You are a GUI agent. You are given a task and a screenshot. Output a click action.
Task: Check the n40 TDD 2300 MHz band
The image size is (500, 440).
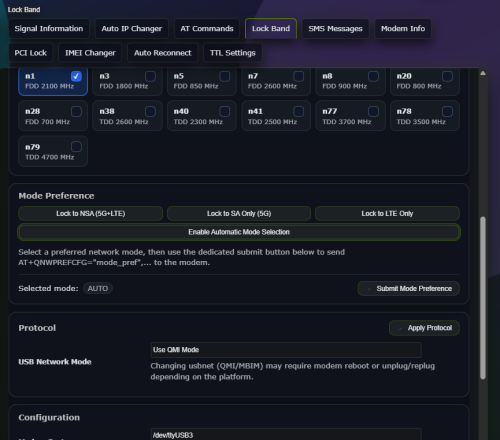point(225,111)
